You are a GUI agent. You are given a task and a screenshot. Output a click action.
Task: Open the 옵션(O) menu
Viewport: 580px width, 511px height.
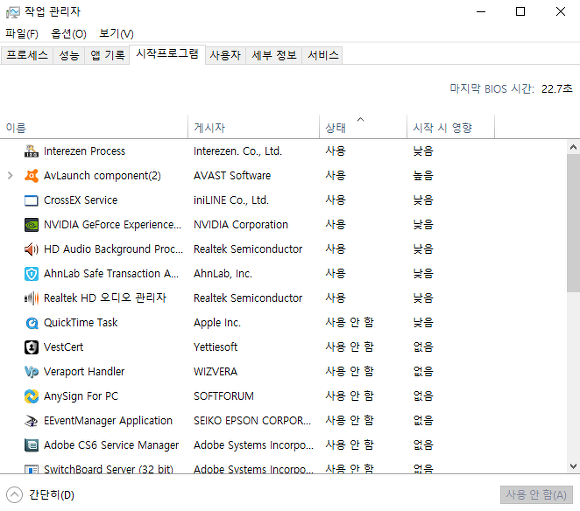69,34
